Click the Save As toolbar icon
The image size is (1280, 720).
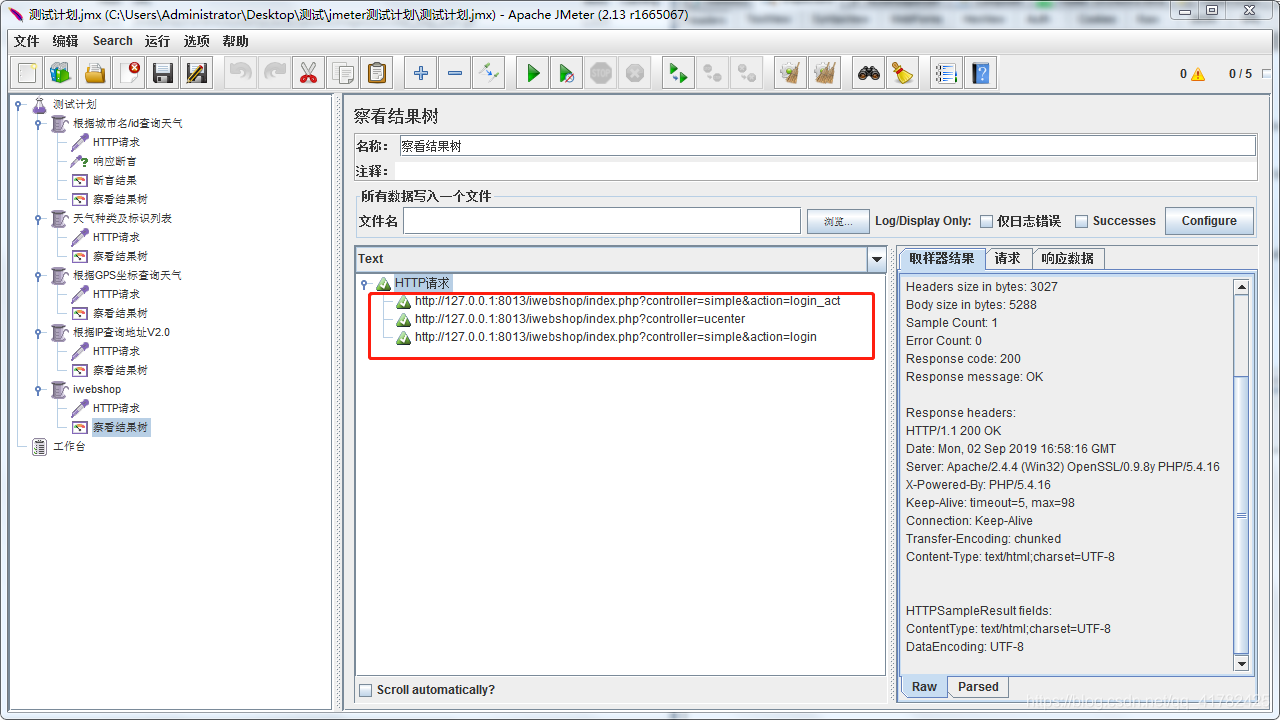tap(197, 73)
